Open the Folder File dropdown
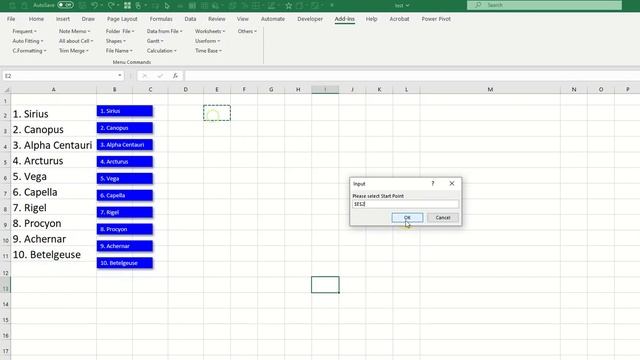 point(120,31)
